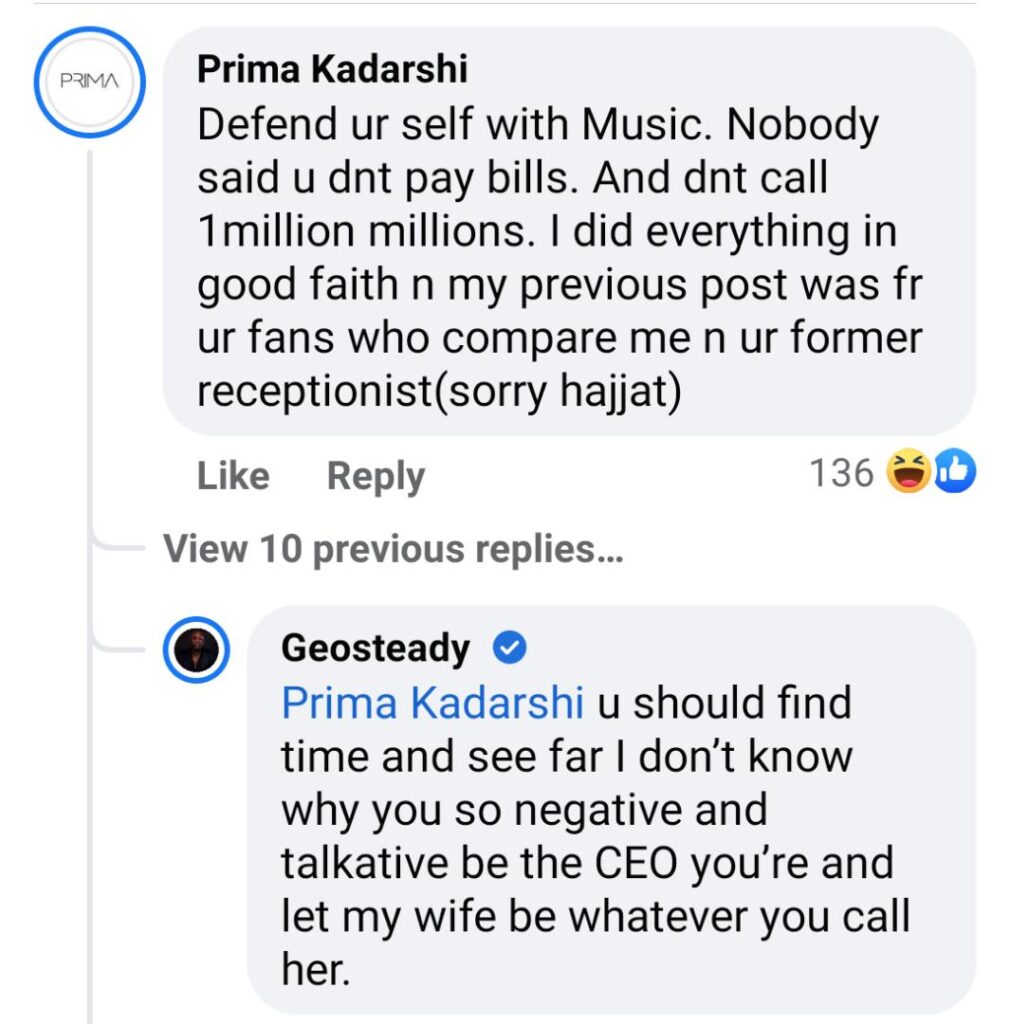
Task: Click the 'good faith n my previous post' line
Action: [x=558, y=286]
